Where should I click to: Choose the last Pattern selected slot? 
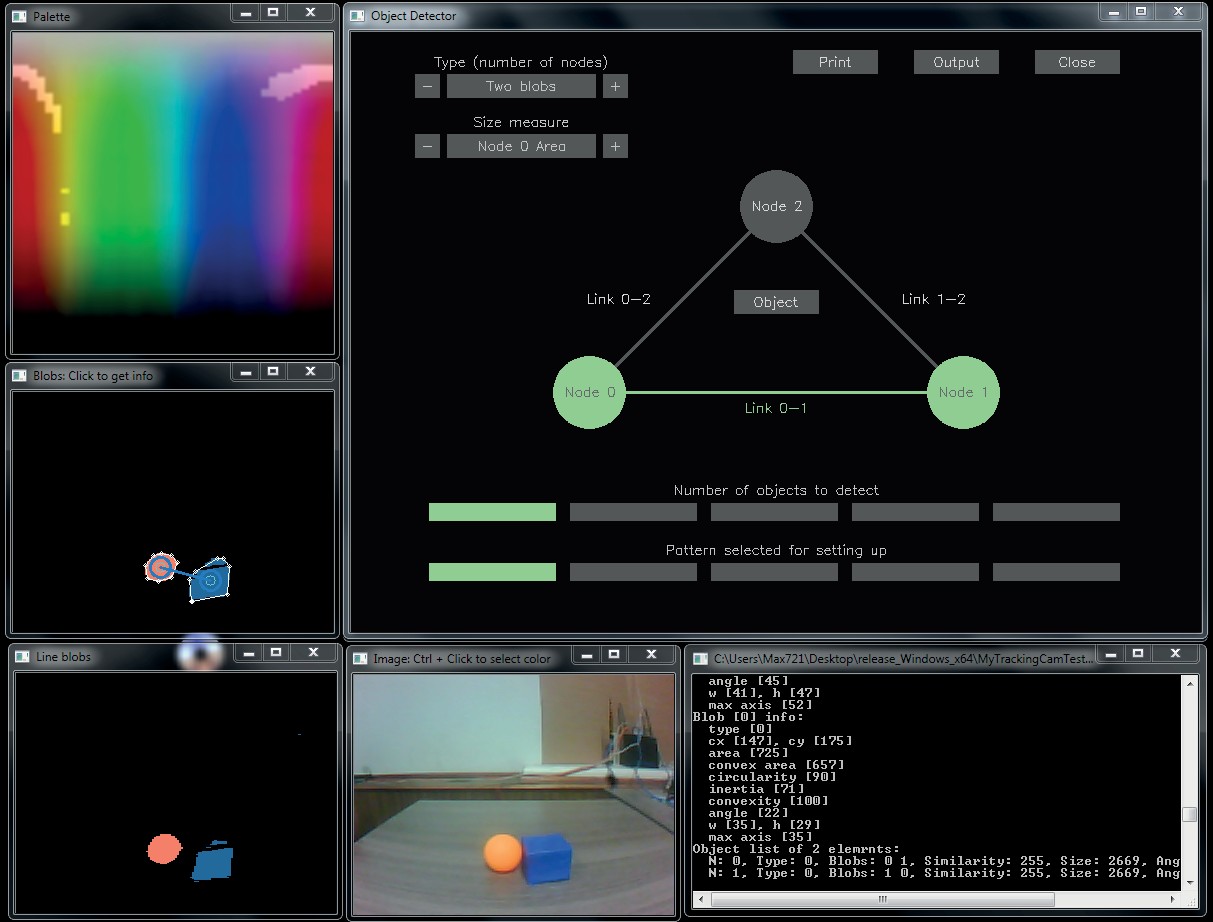click(x=1055, y=572)
